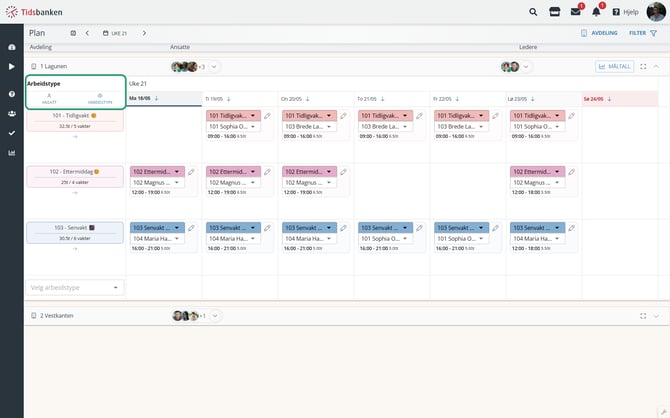Open the employees group icon in sidebar
This screenshot has width=670, height=418.
click(x=12, y=114)
